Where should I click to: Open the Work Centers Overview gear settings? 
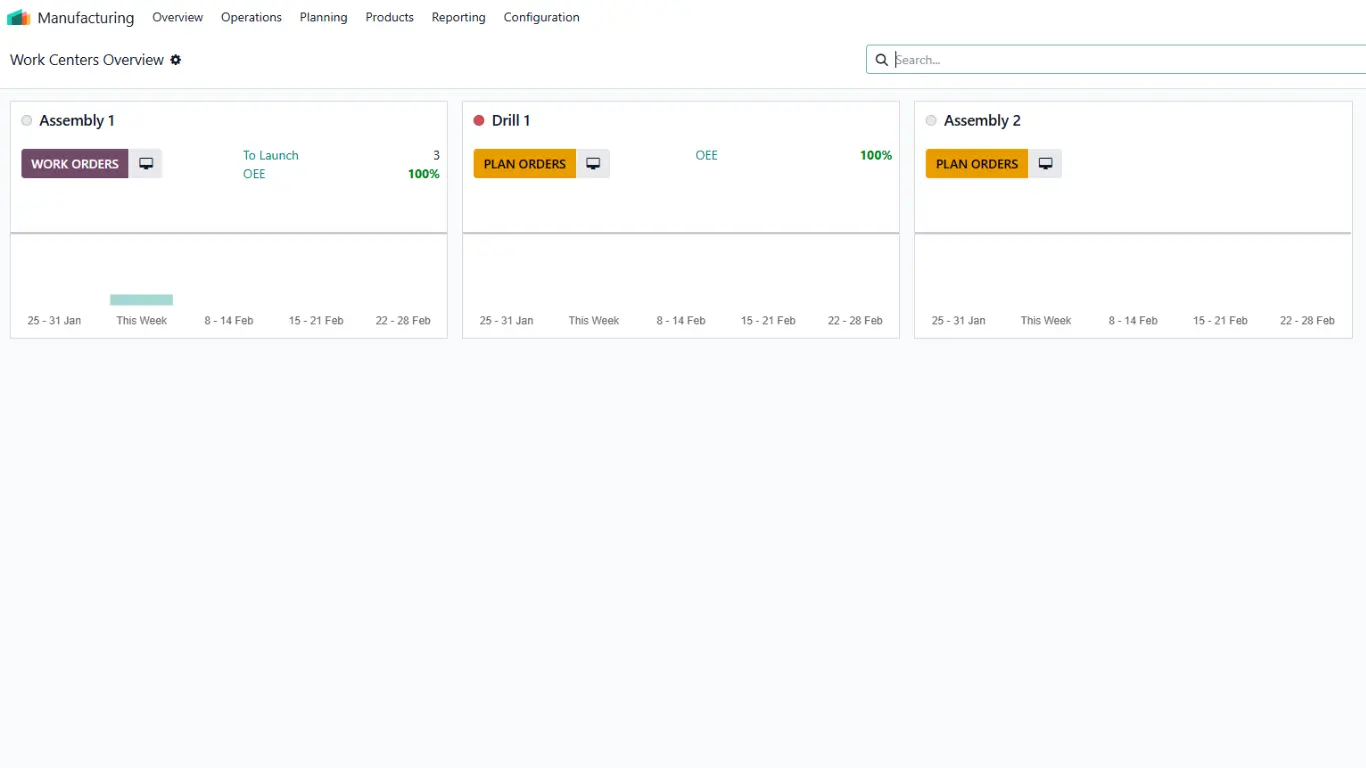click(x=176, y=60)
